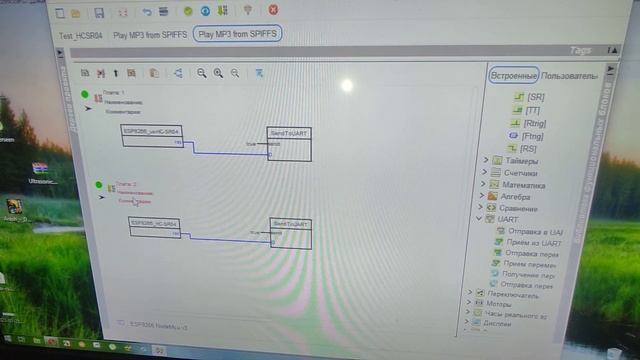The width and height of the screenshot is (640, 360).
Task: Click the first magnifier zoom icon
Action: coord(202,73)
